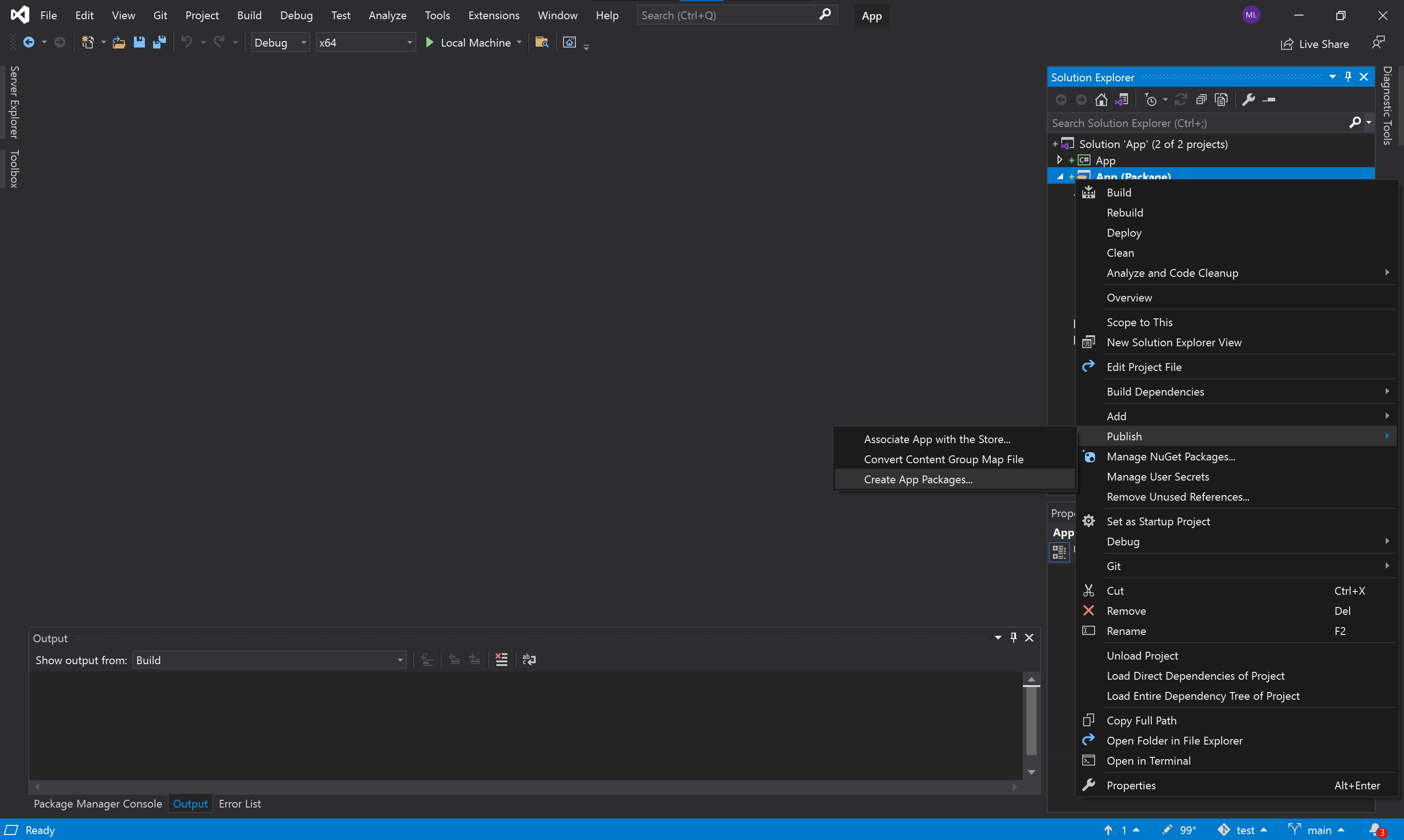The width and height of the screenshot is (1404, 840).
Task: Focus the Search (Ctrl+Q) box
Action: click(x=727, y=15)
